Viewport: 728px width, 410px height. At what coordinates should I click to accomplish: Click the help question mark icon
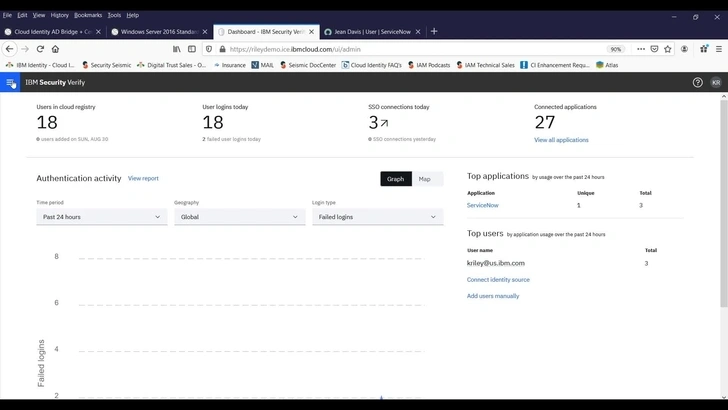[x=697, y=83]
